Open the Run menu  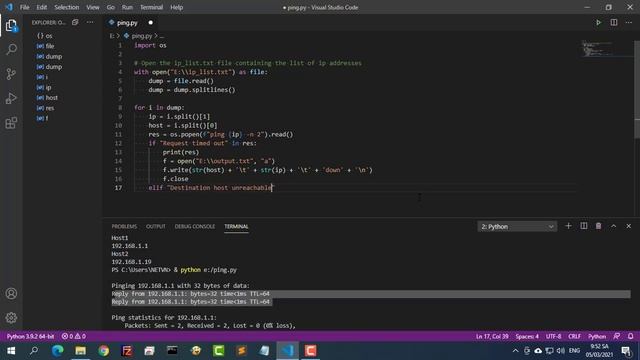(127, 7)
